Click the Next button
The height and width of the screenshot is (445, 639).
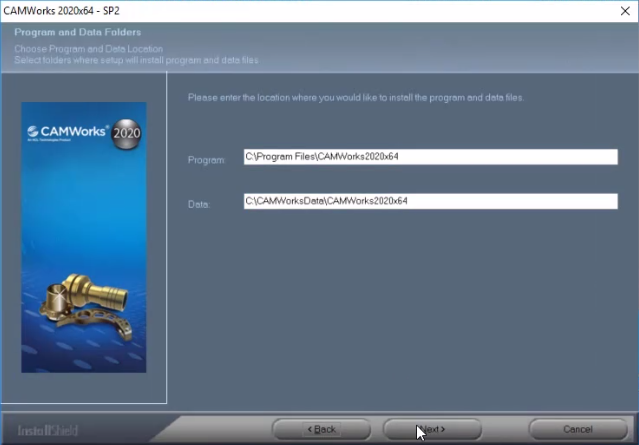(432, 429)
